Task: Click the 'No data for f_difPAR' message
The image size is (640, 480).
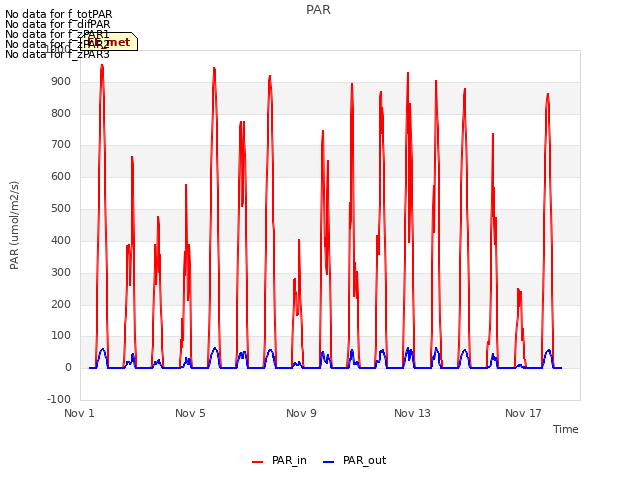Action: coord(58,24)
